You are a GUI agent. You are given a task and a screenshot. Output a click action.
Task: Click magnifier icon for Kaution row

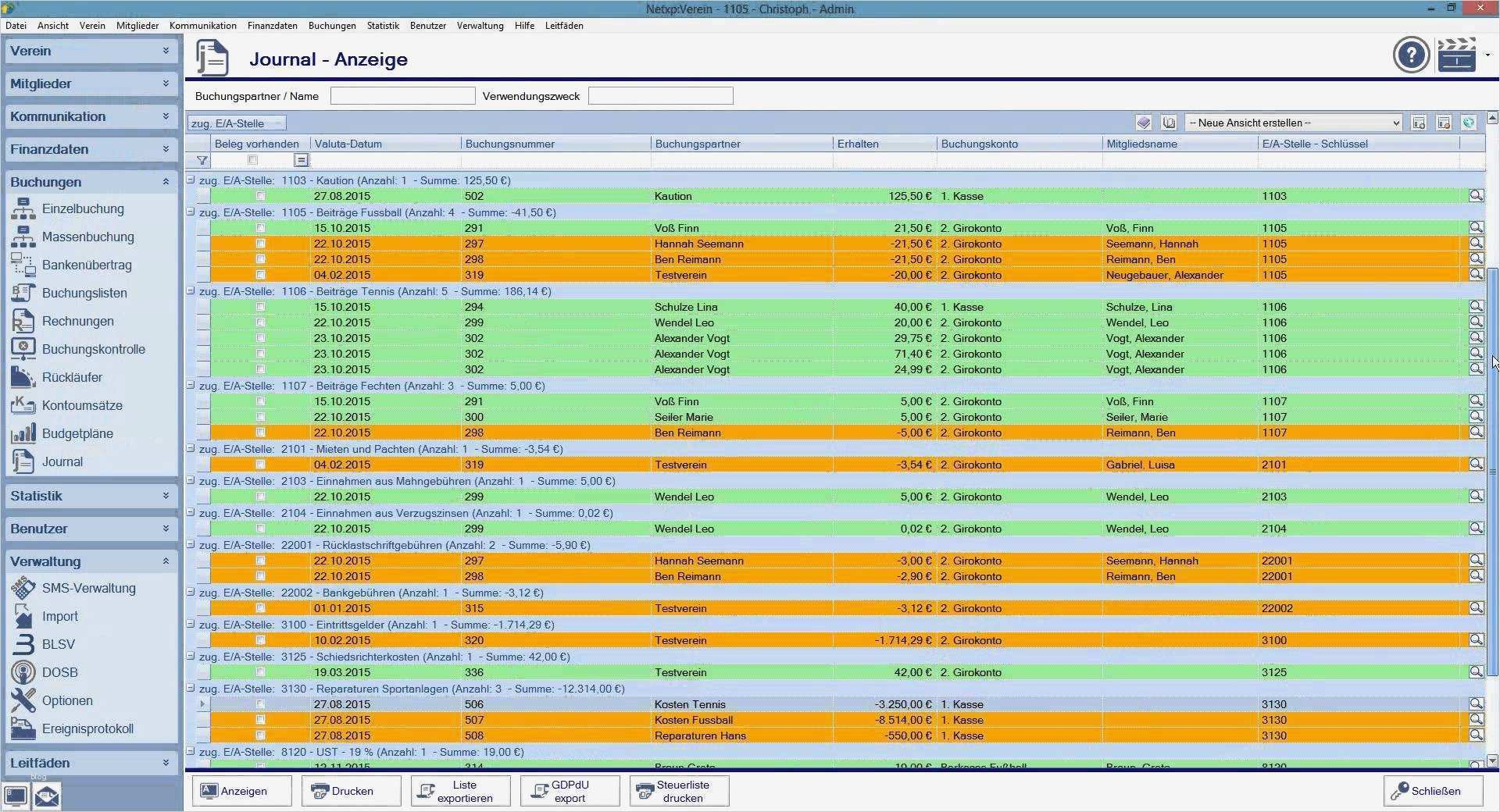(1476, 196)
